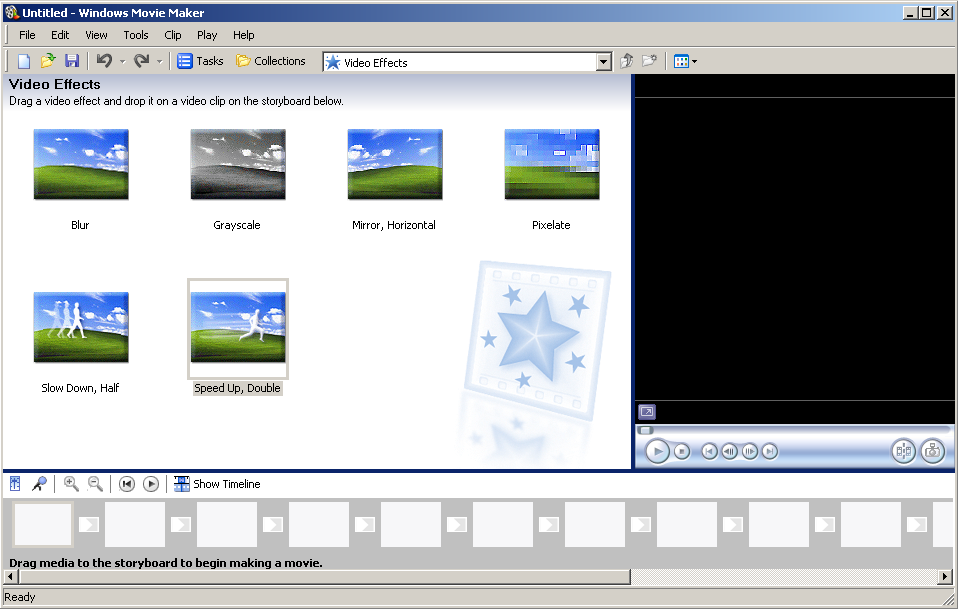The image size is (958, 609).
Task: Rewind the storyboard
Action: [x=126, y=484]
